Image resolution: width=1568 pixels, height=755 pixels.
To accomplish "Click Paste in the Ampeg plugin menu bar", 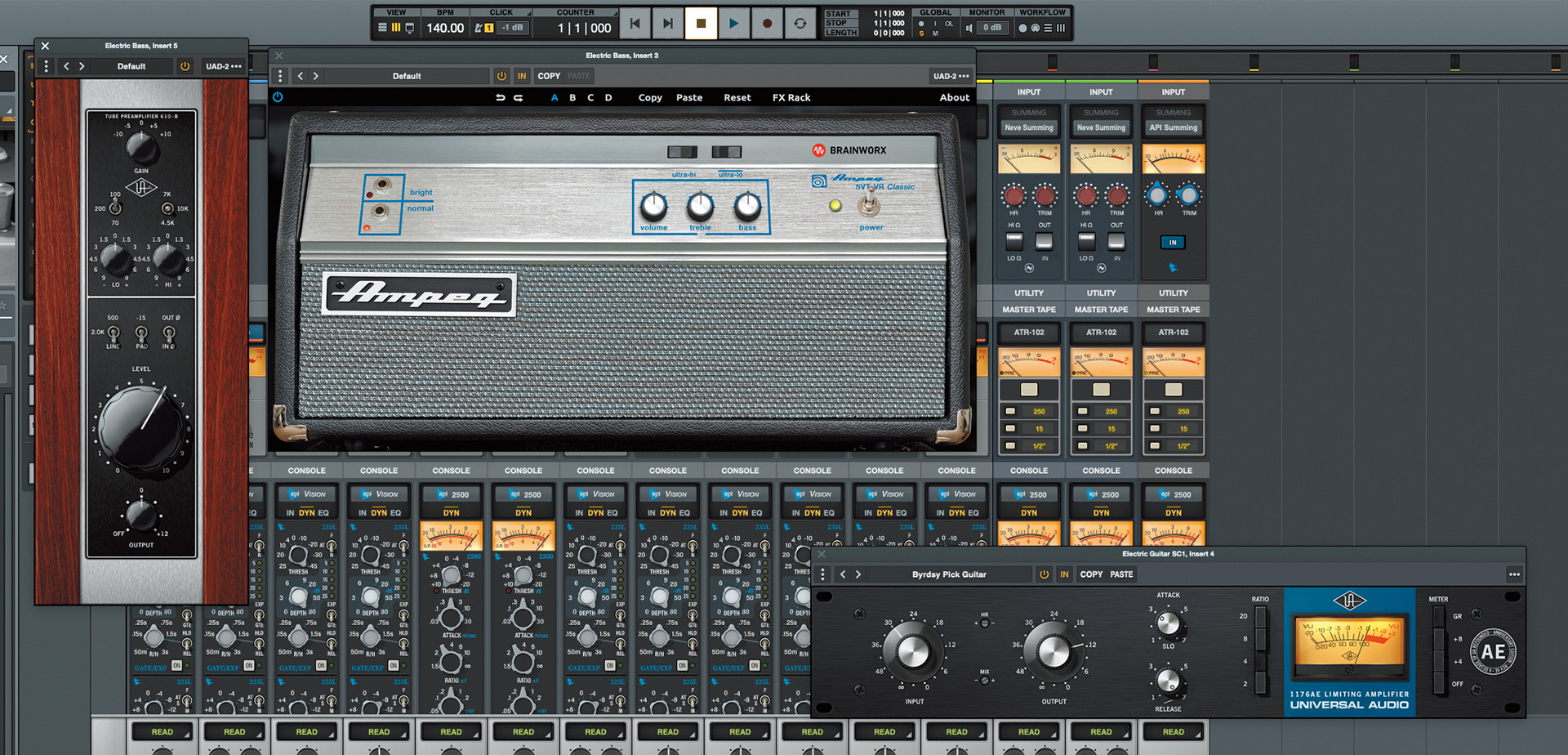I will click(x=689, y=97).
